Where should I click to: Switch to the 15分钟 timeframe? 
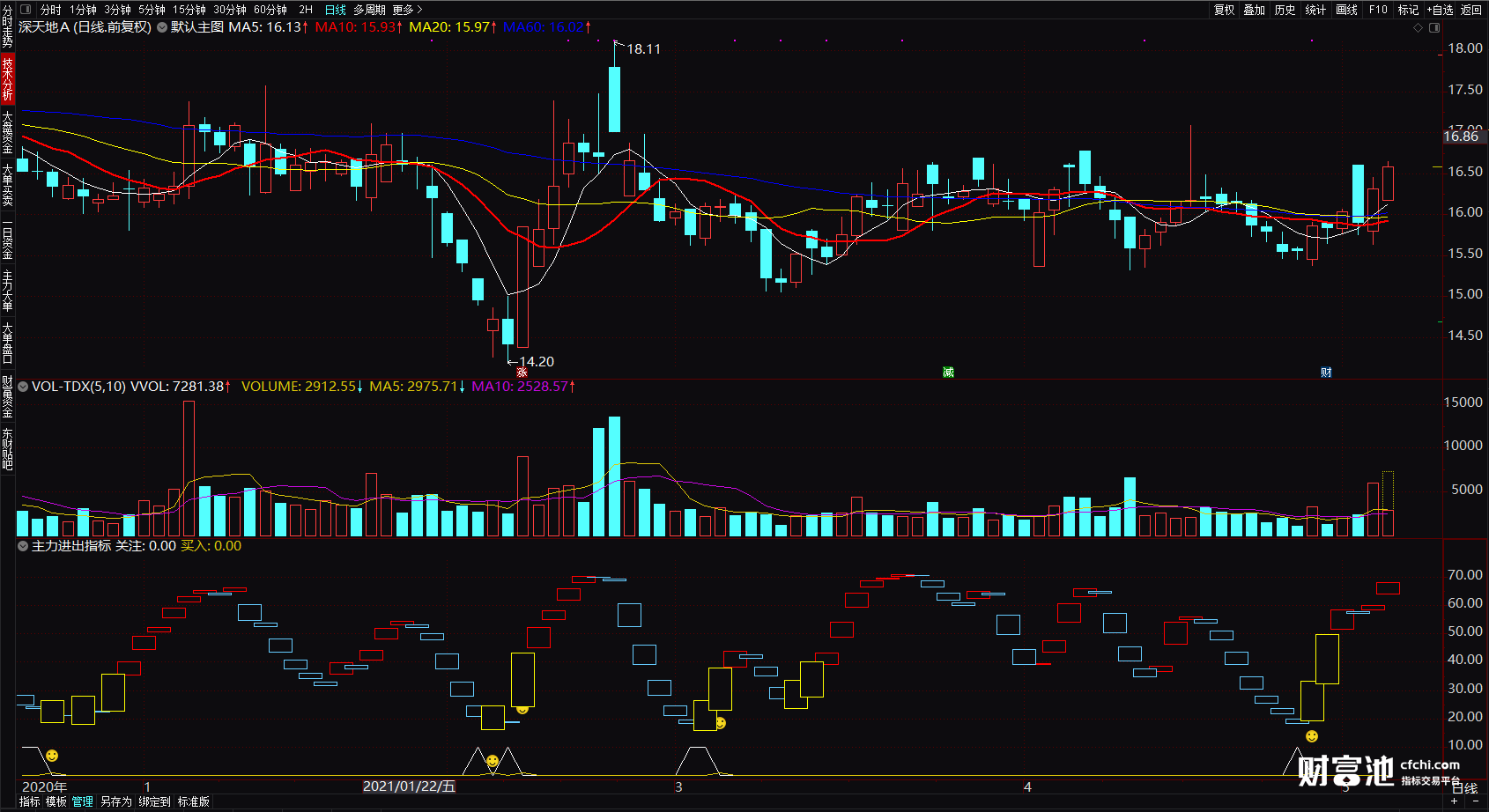pyautogui.click(x=189, y=10)
